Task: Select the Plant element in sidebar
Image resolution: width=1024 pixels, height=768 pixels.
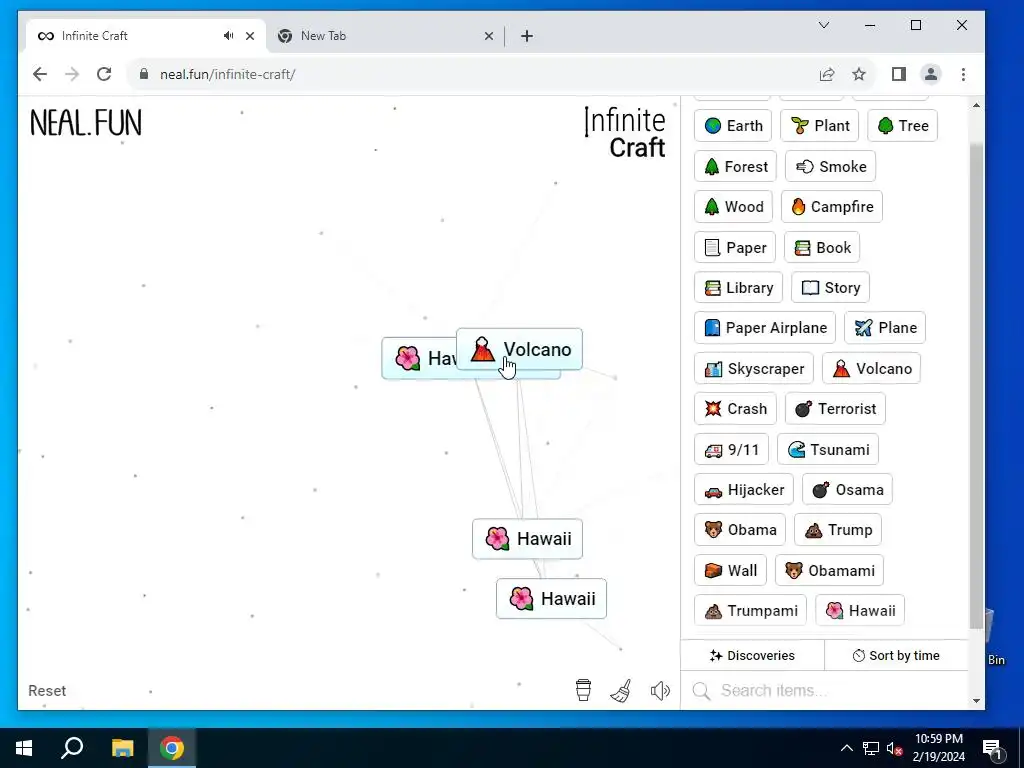Action: [x=820, y=125]
